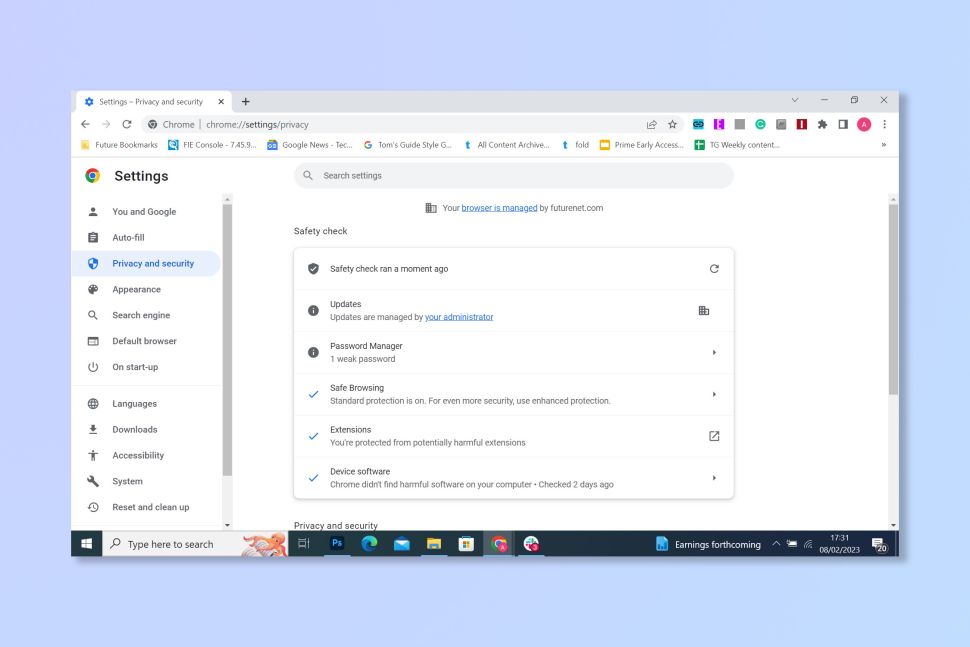Open Slack from the taskbar
970x647 pixels.
(531, 544)
